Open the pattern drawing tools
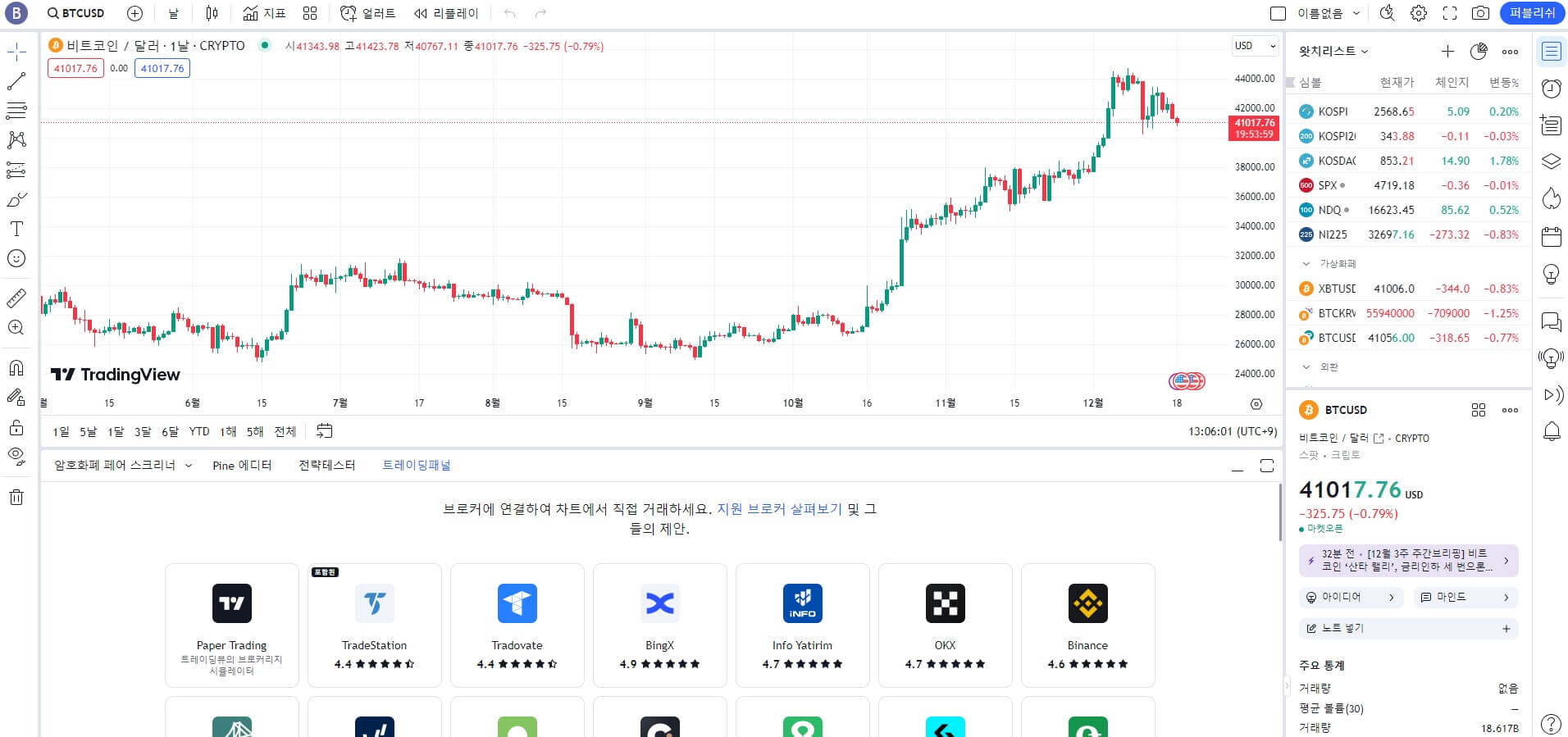 [x=16, y=140]
